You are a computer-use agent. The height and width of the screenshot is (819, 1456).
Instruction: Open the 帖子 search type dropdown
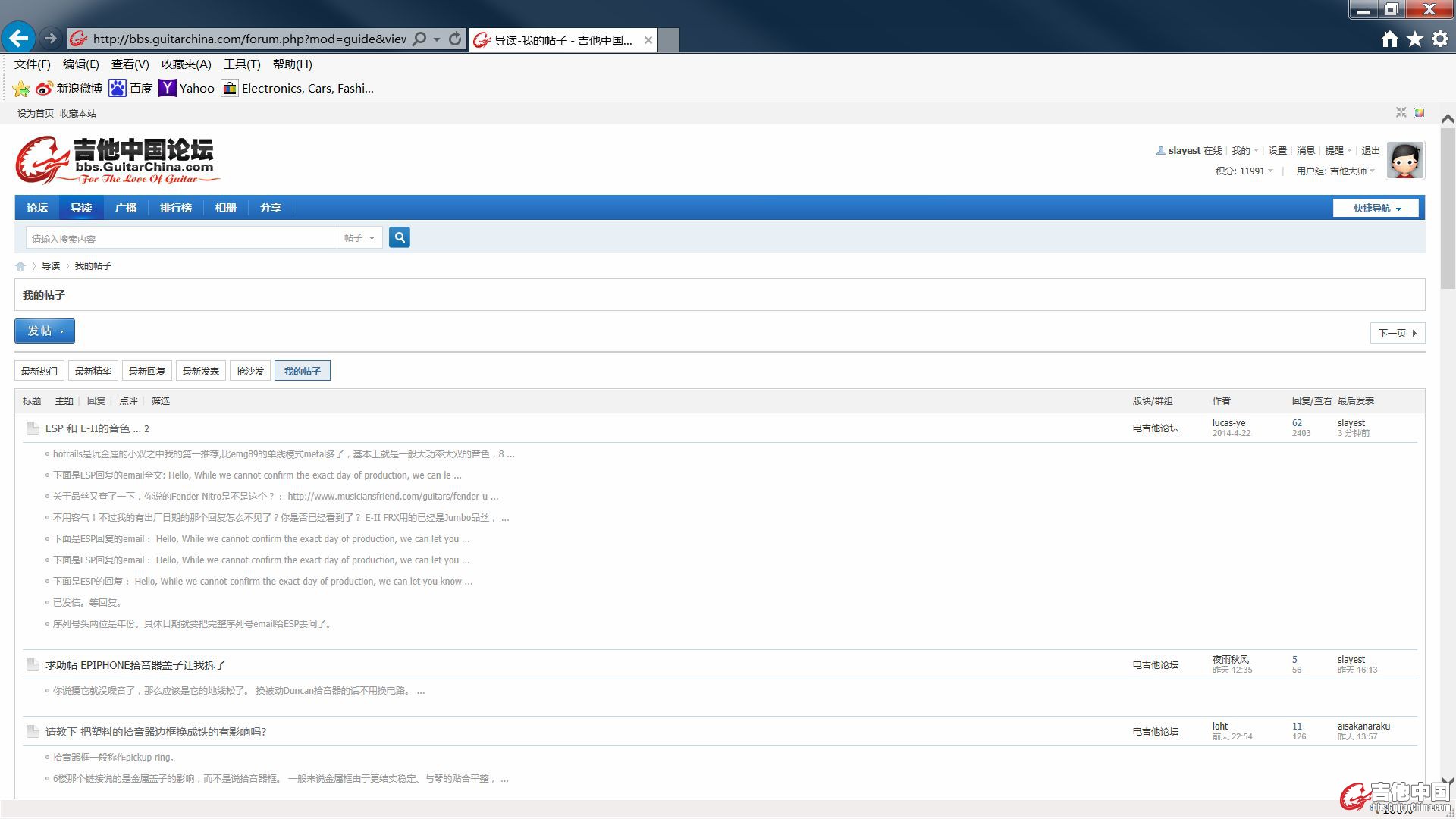(x=359, y=238)
